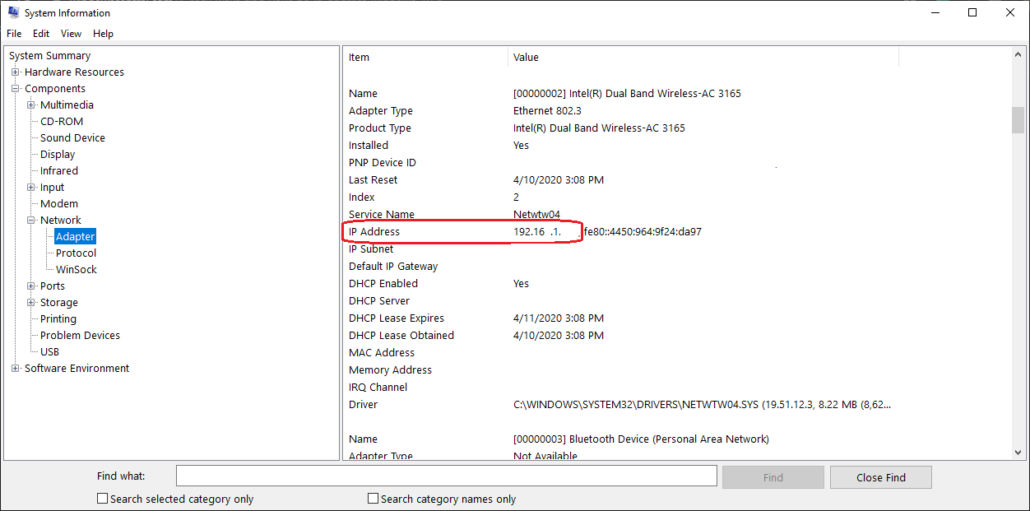Click the Item column header

(x=425, y=57)
